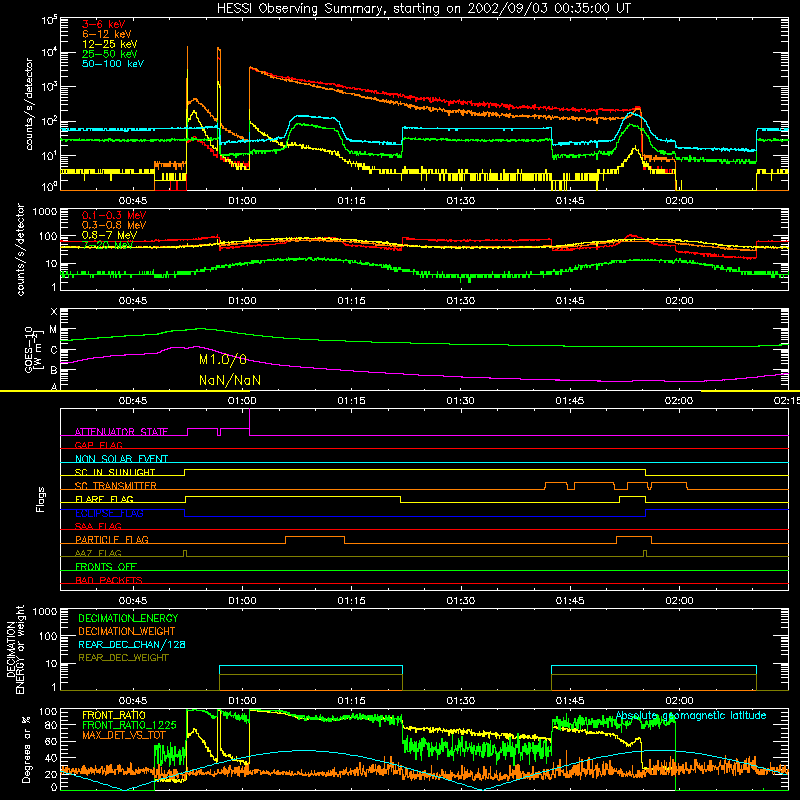
Task: Select the SC_TRANSMITTER flag label
Action: pyautogui.click(x=115, y=486)
